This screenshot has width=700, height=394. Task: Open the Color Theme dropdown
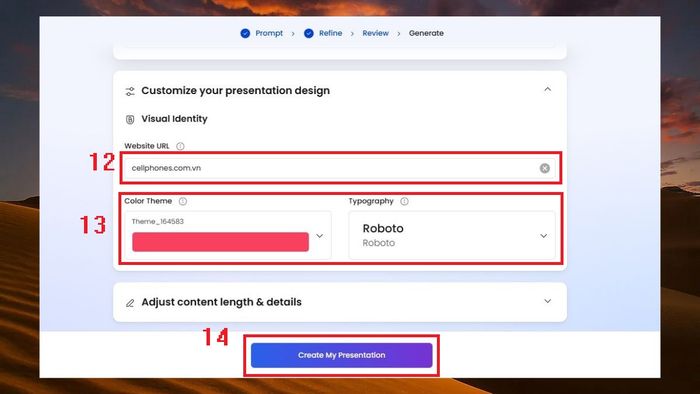(320, 236)
